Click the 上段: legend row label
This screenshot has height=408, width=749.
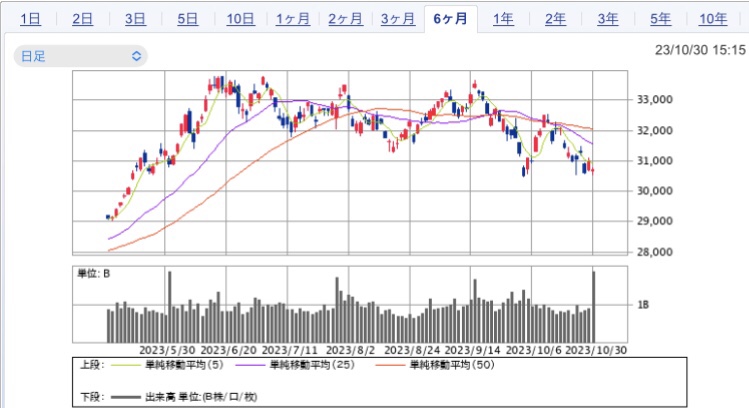[92, 365]
